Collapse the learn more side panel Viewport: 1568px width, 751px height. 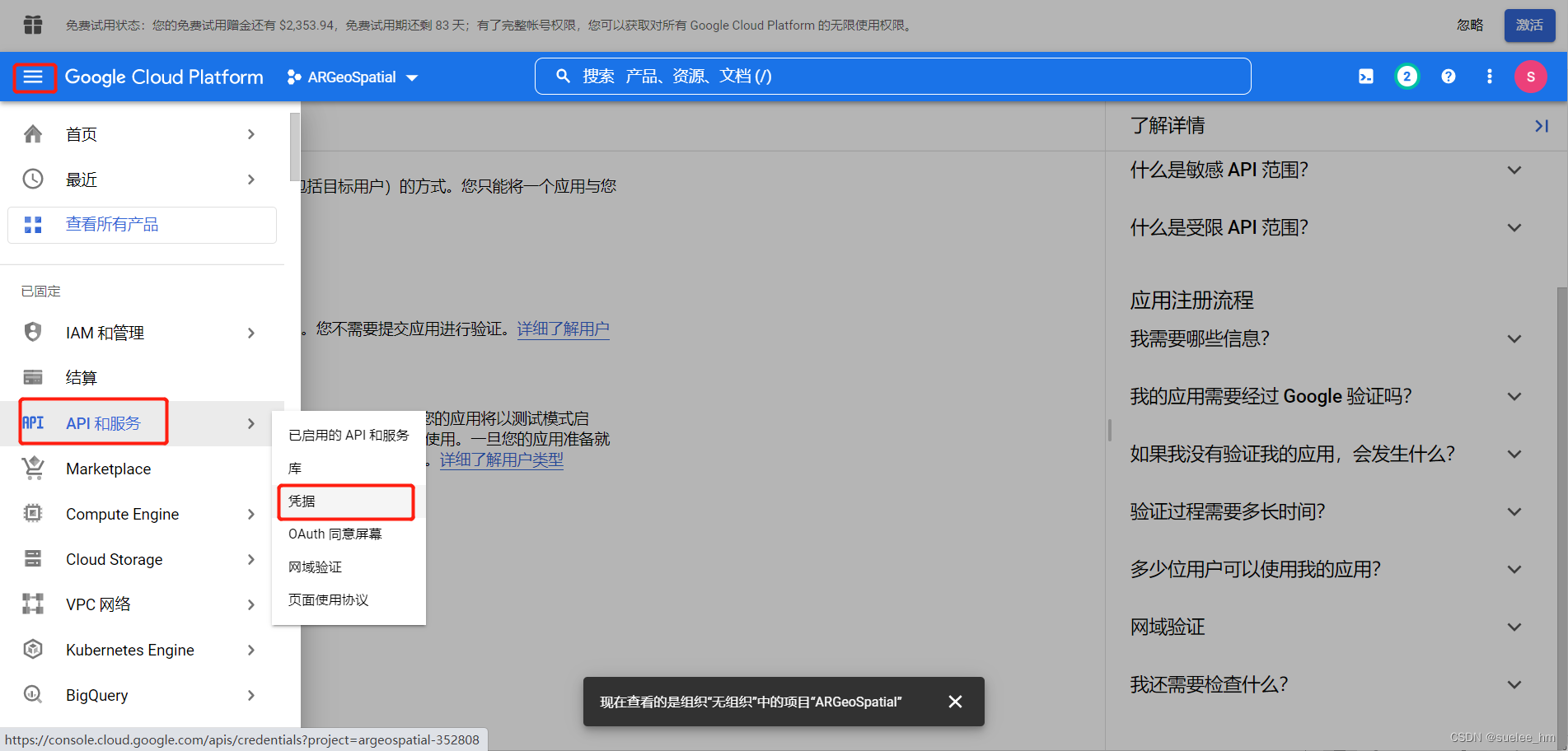click(x=1542, y=126)
